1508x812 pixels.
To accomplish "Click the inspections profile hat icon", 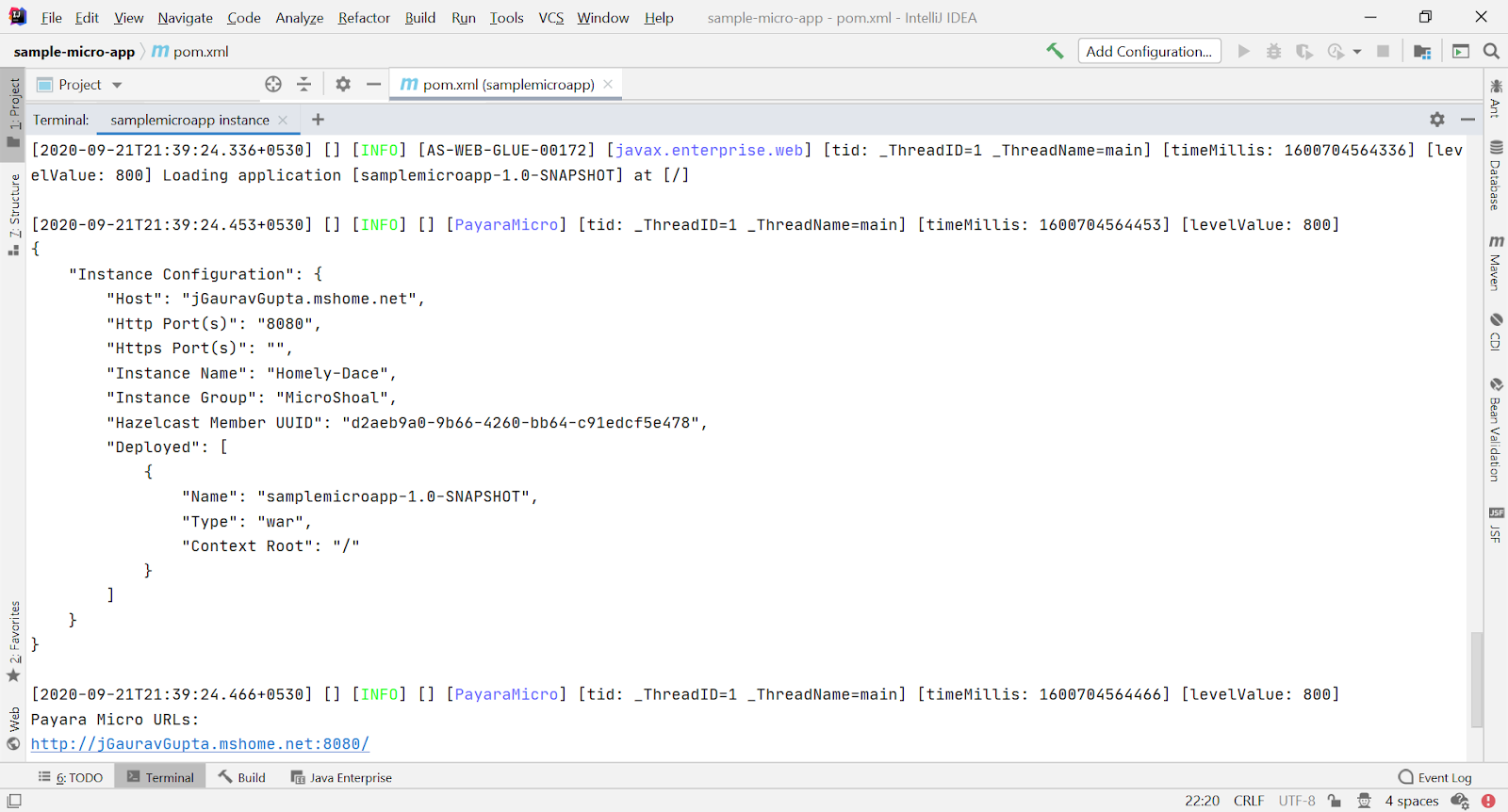I will (x=1364, y=801).
